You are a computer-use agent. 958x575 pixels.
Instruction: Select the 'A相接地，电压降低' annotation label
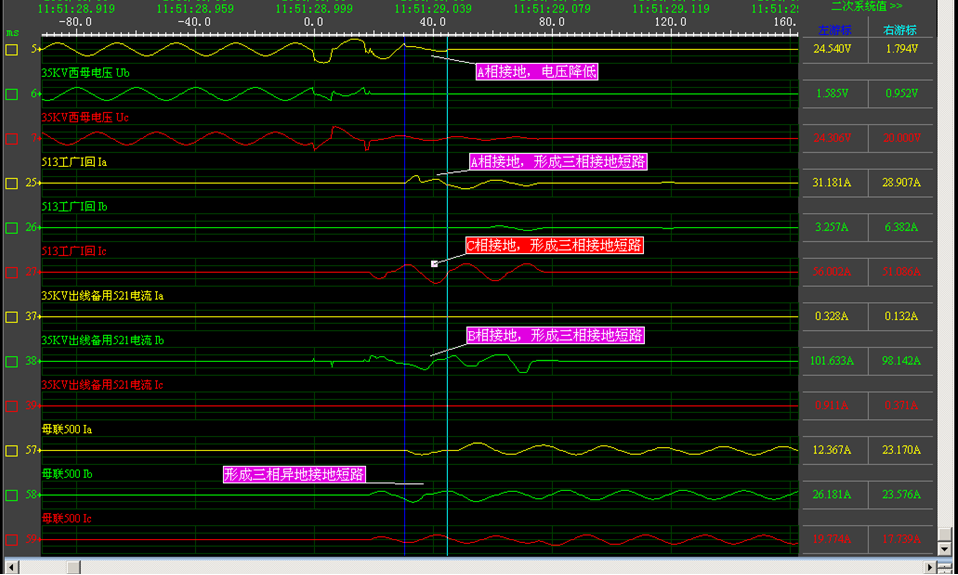536,71
